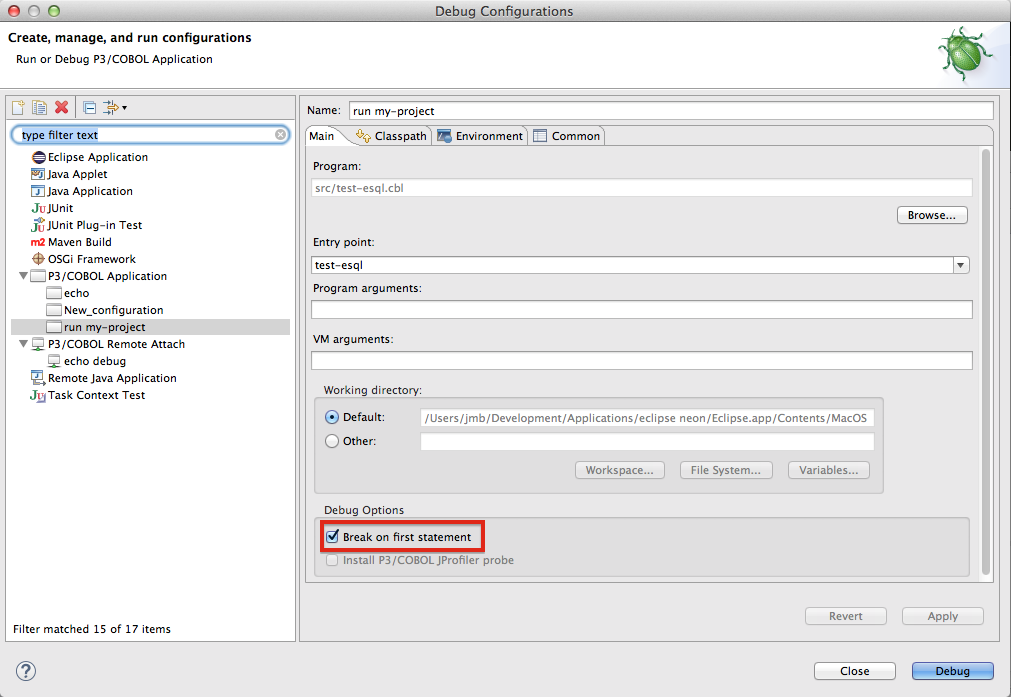Open the filter launch configurations menu
Screen dimensions: 1011x697
tap(115, 107)
